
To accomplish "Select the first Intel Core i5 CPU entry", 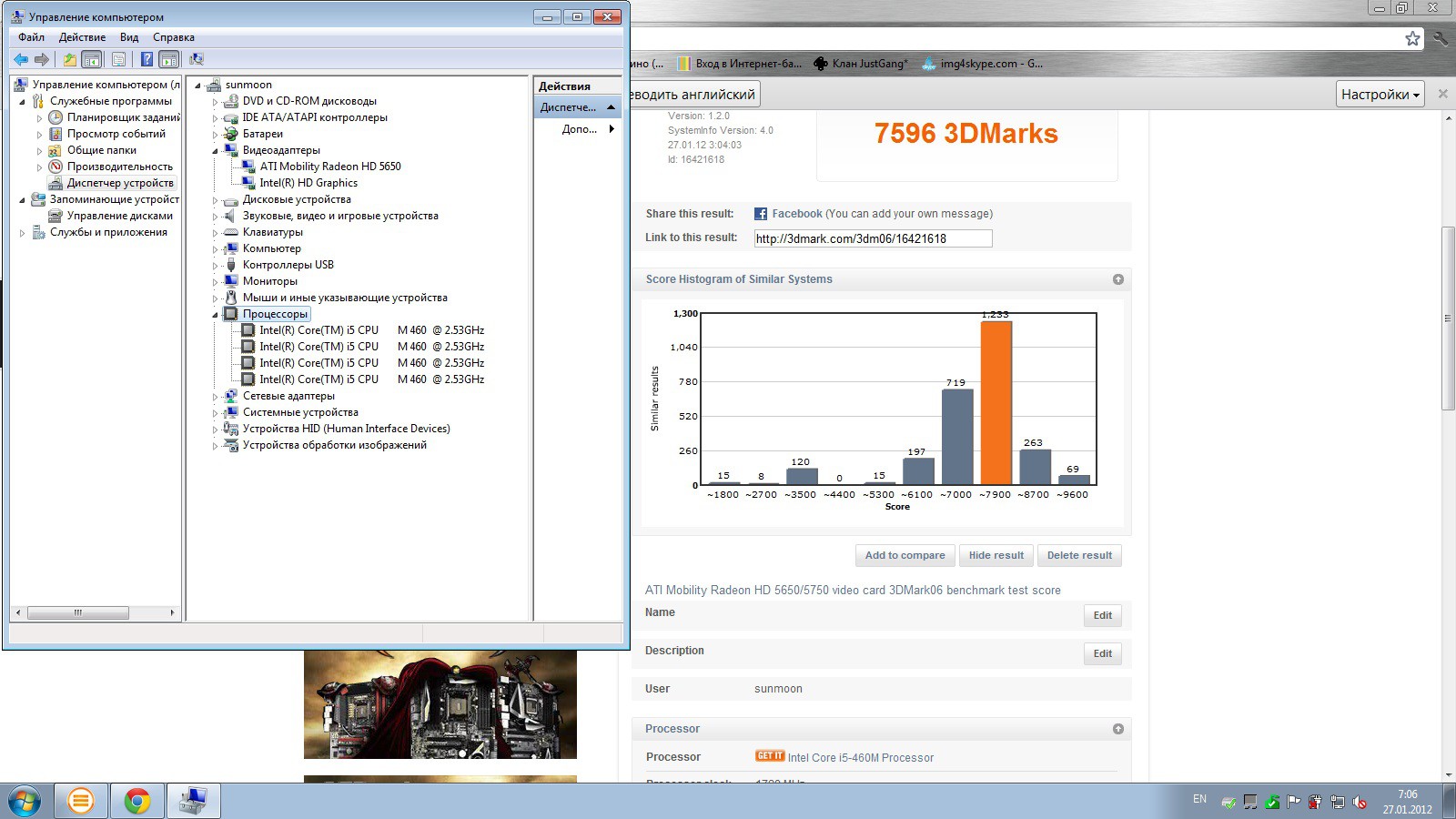I will click(371, 330).
